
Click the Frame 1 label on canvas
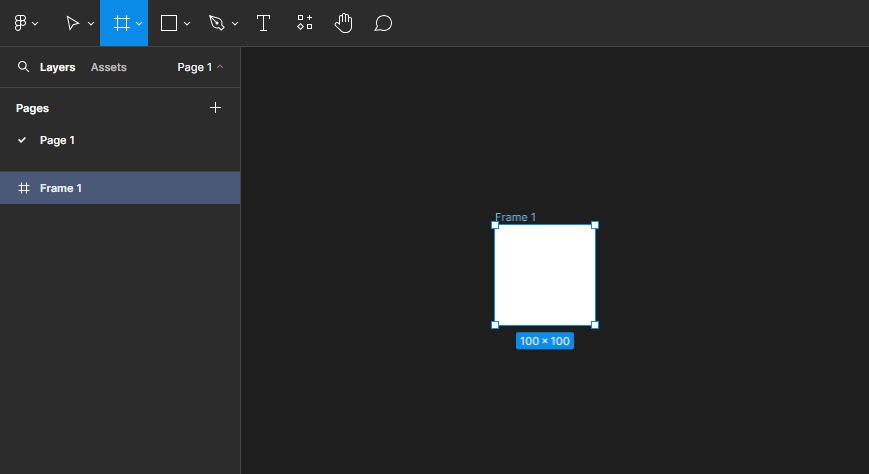coord(515,217)
